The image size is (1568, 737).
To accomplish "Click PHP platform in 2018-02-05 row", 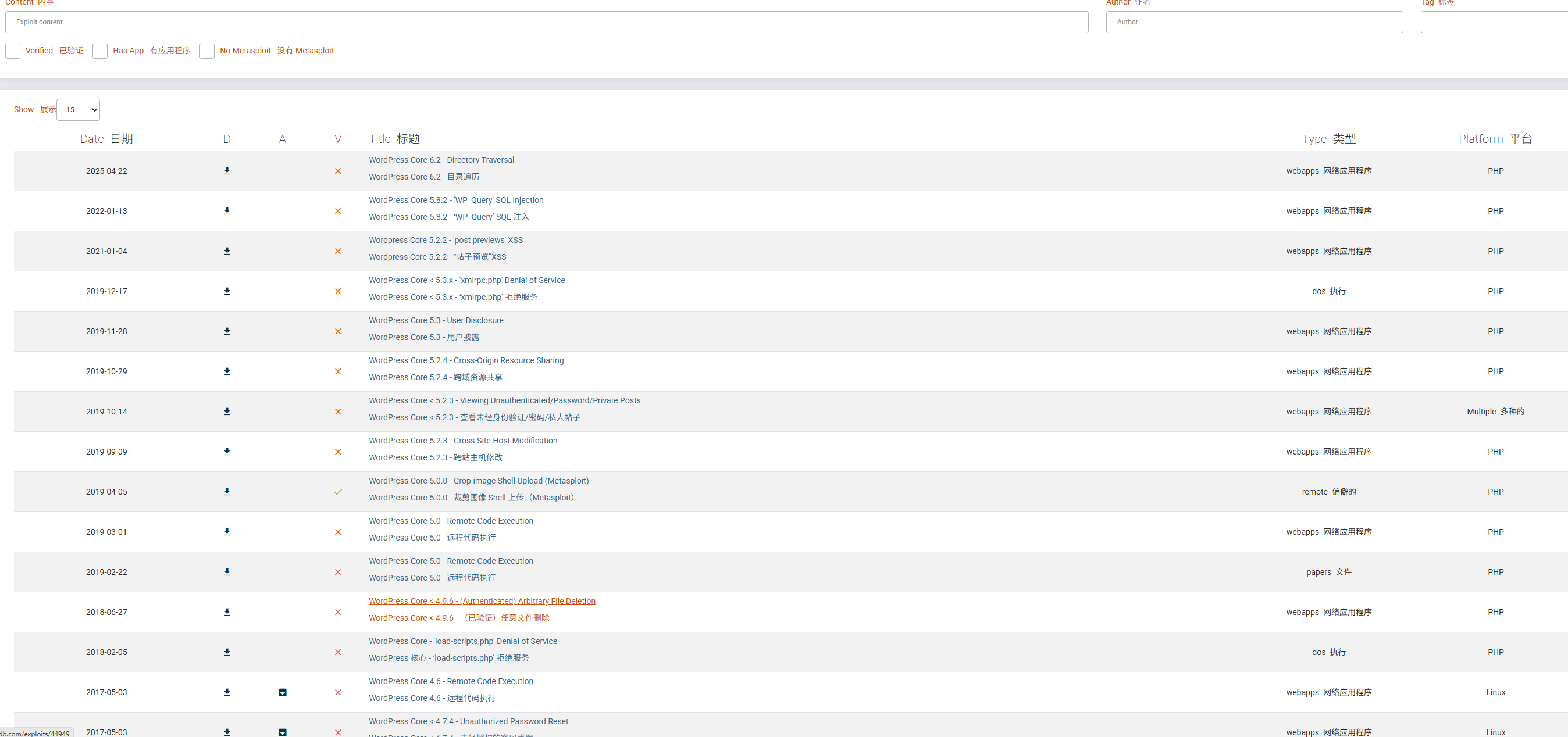I will pos(1495,653).
